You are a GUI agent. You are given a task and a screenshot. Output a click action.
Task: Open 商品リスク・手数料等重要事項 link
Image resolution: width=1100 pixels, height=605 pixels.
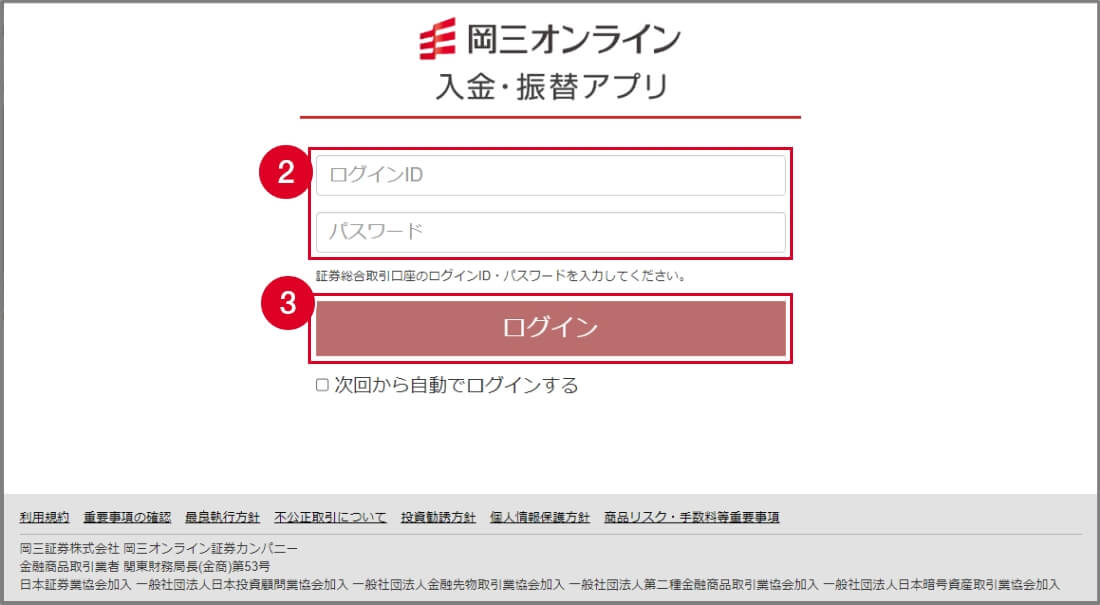tap(692, 517)
